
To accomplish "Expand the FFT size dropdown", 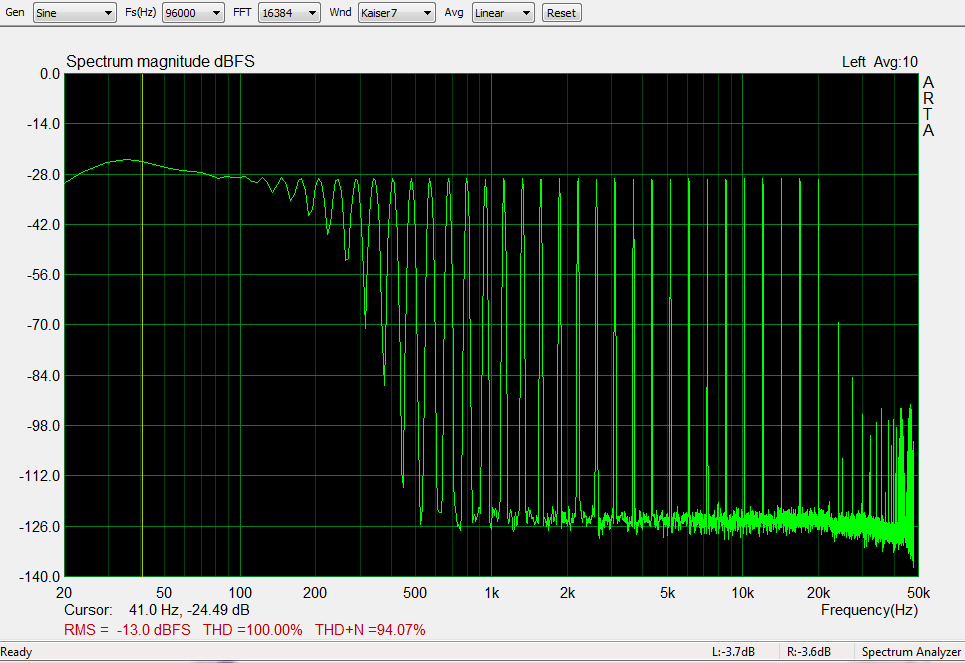I will tap(289, 13).
